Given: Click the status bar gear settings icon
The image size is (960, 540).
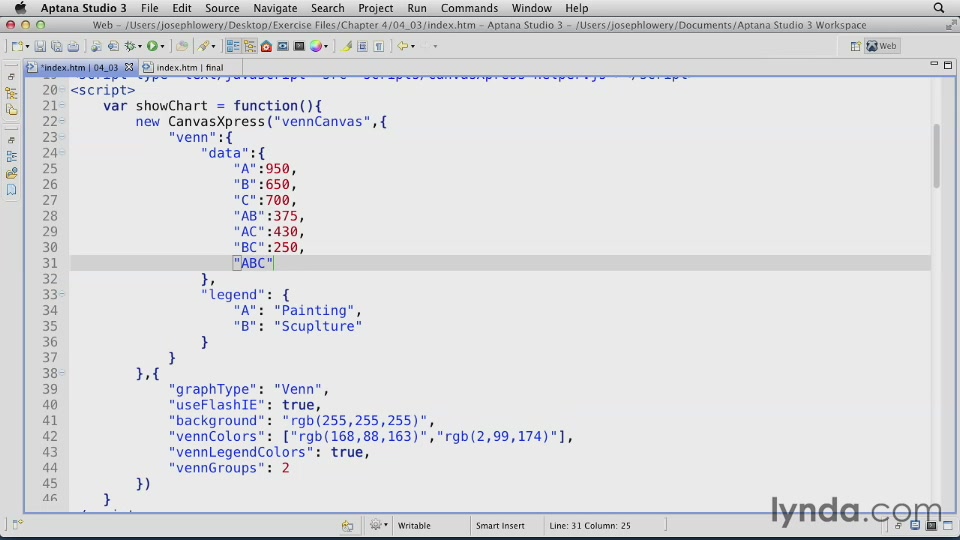Looking at the screenshot, I should click(376, 525).
